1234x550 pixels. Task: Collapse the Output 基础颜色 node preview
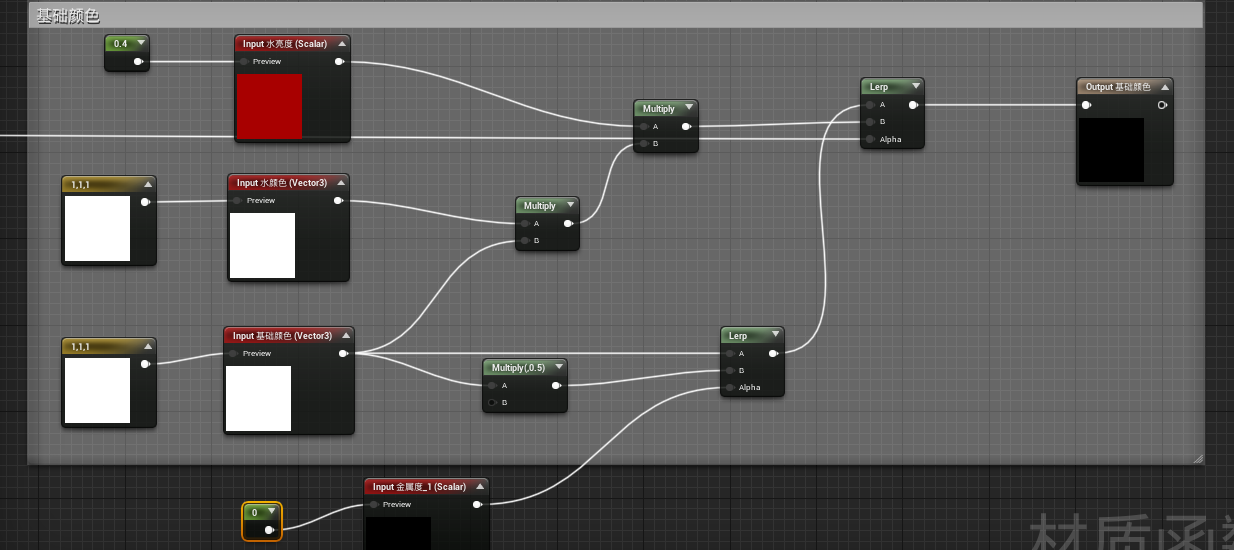(x=1165, y=87)
